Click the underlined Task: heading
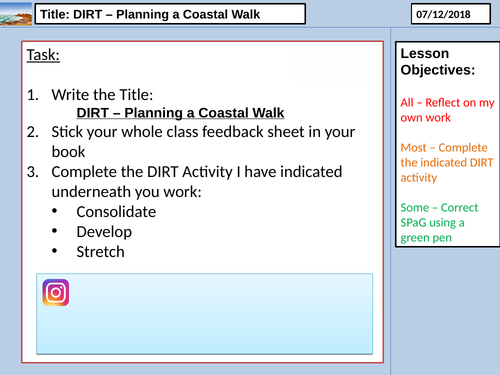 pyautogui.click(x=43, y=55)
